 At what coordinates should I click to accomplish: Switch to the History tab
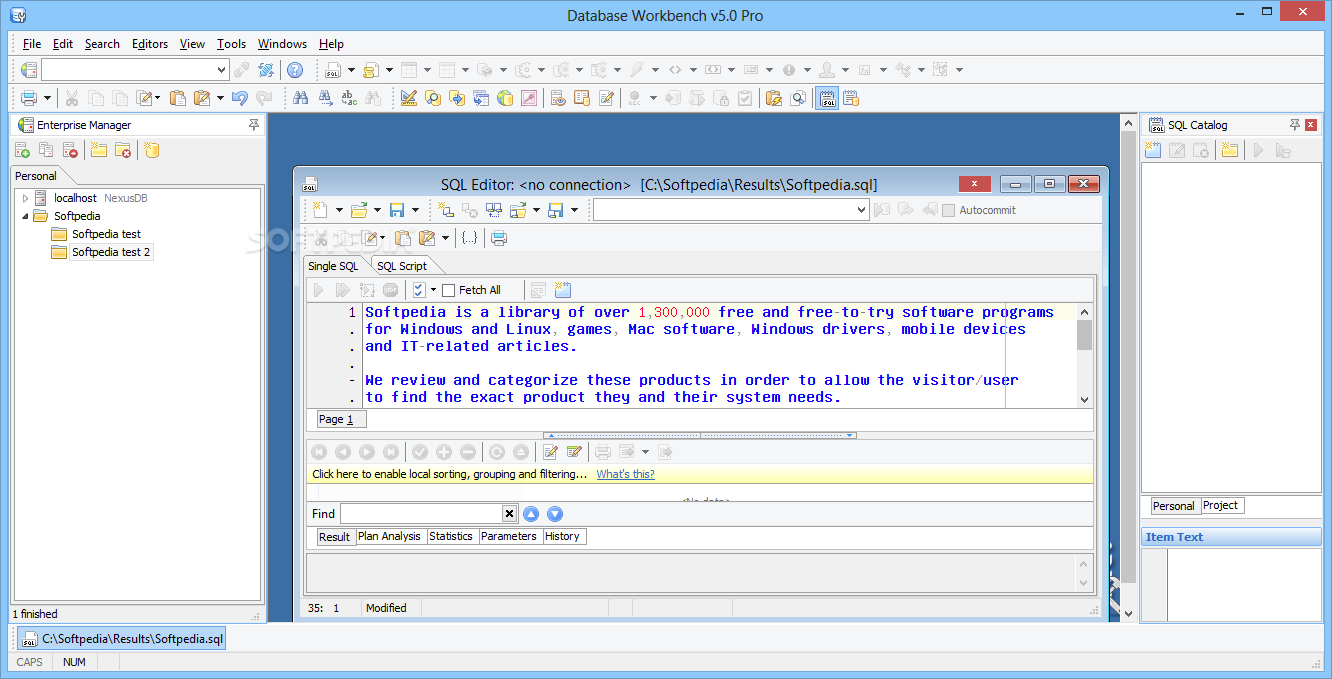[x=562, y=536]
